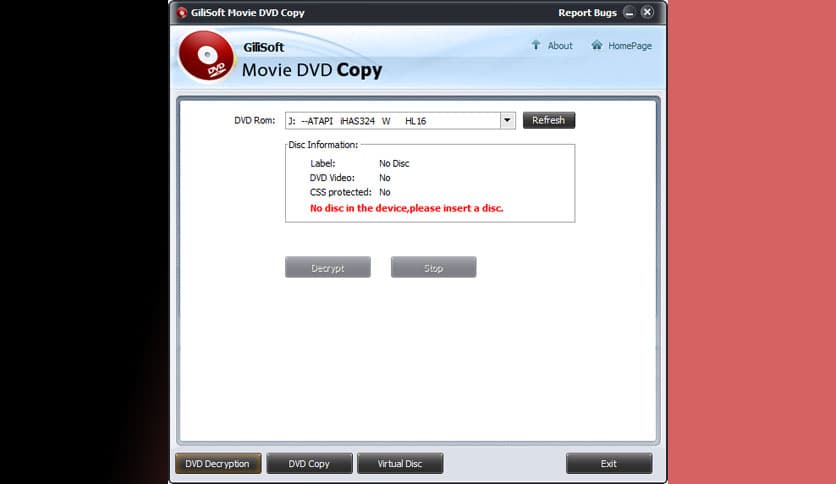This screenshot has width=836, height=484.
Task: Click the About arrow icon
Action: point(536,45)
